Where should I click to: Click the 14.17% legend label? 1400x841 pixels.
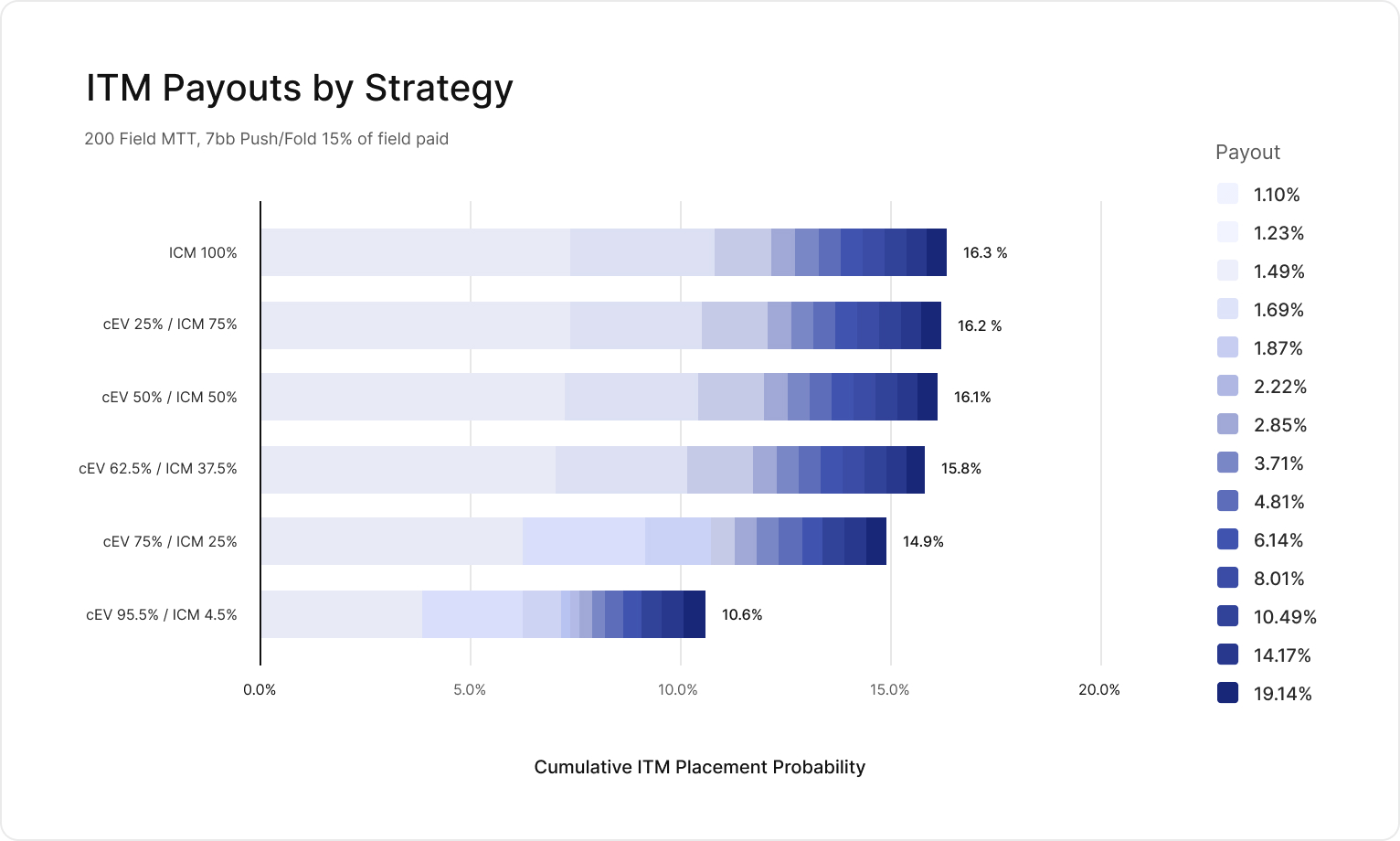click(x=1282, y=655)
